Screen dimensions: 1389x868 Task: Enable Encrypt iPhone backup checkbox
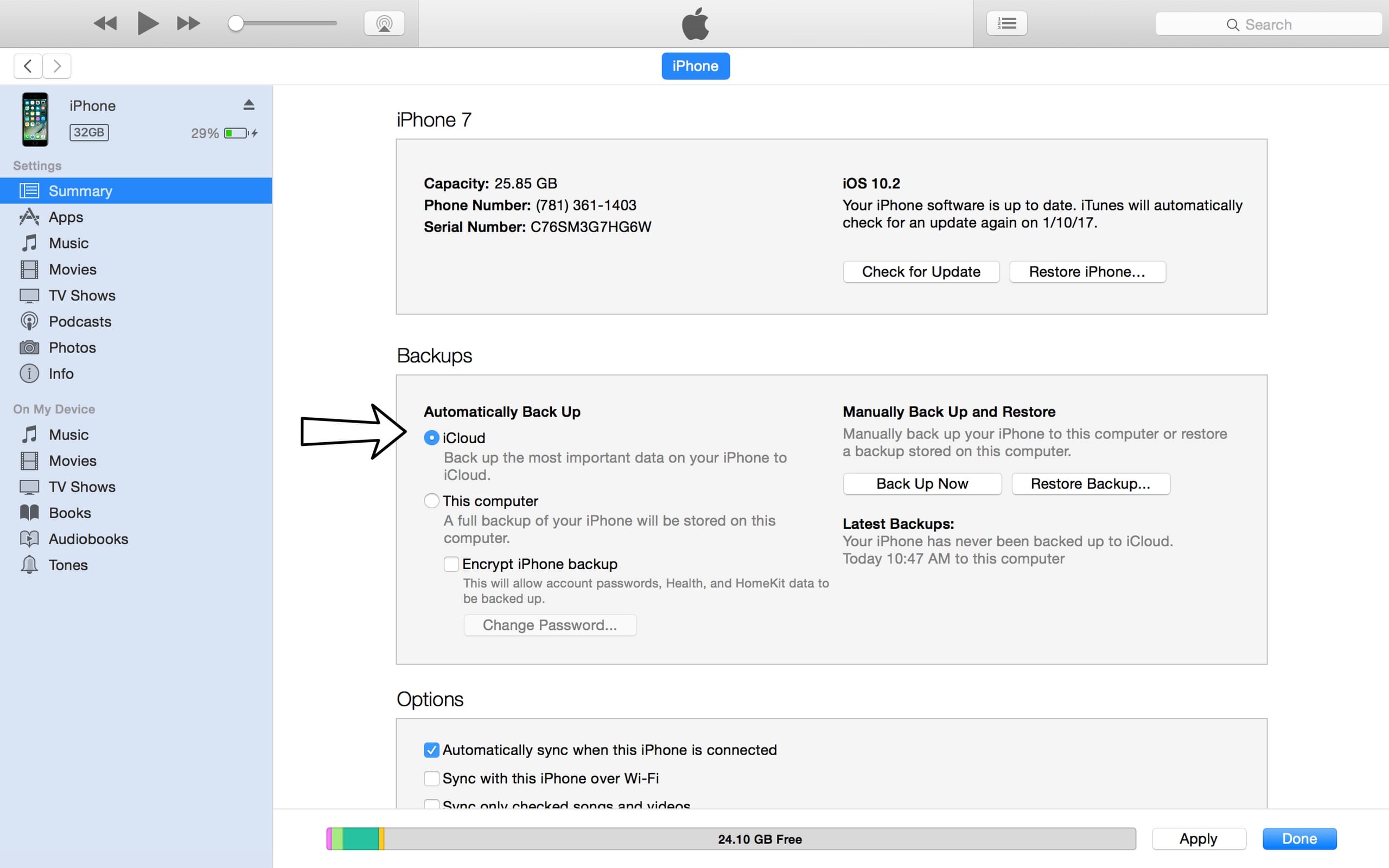point(451,564)
